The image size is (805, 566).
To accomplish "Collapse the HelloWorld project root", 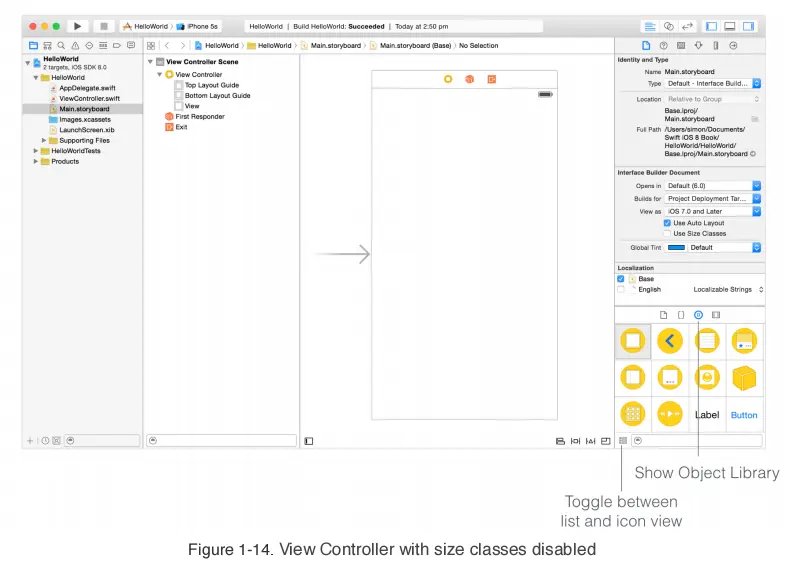I will click(28, 63).
